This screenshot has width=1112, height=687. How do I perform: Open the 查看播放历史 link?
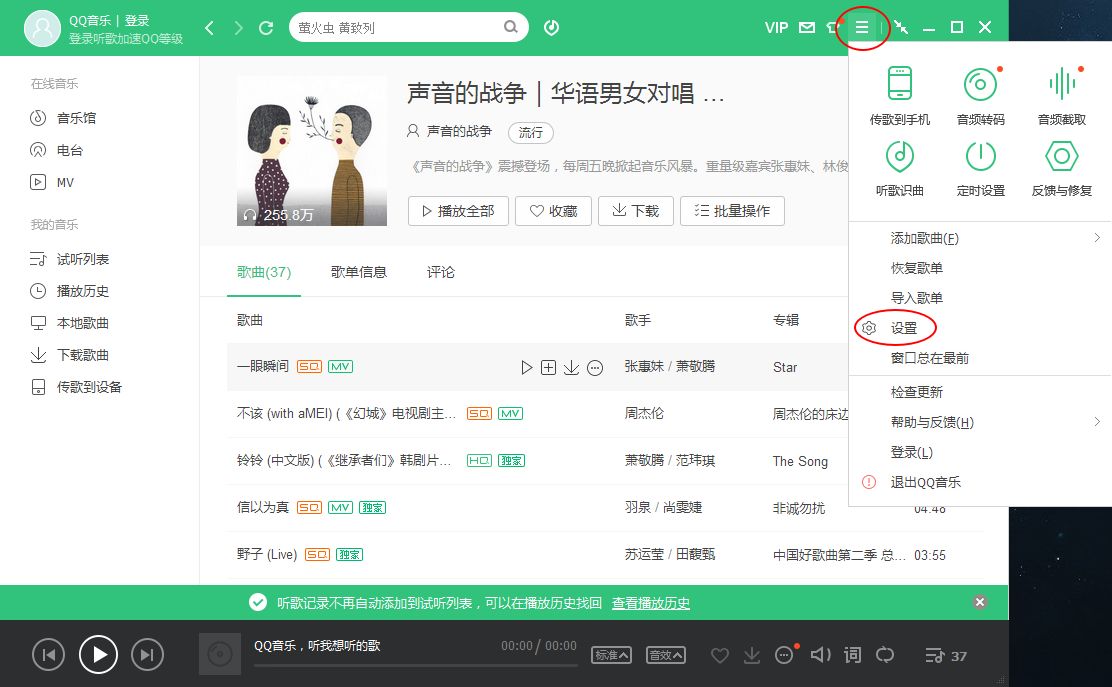point(651,603)
